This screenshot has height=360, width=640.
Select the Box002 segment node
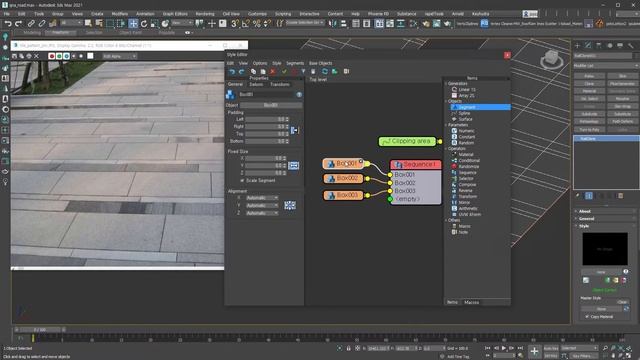coord(343,178)
